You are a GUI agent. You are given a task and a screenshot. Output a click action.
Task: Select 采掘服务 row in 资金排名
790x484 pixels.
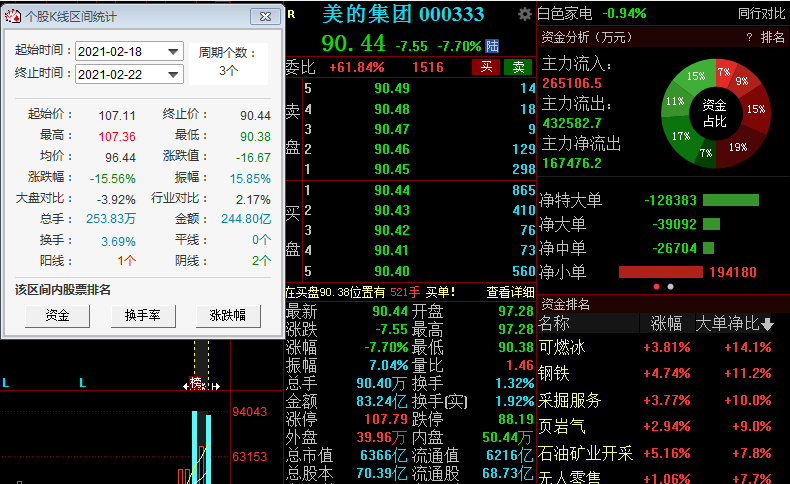tap(662, 400)
